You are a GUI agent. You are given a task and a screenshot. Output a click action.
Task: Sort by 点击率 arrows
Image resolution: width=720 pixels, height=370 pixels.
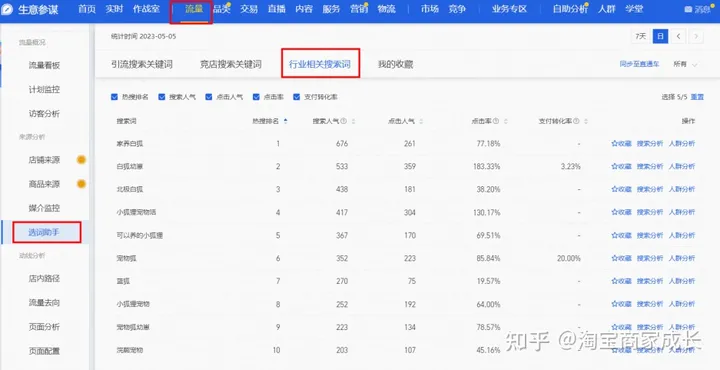click(x=506, y=121)
